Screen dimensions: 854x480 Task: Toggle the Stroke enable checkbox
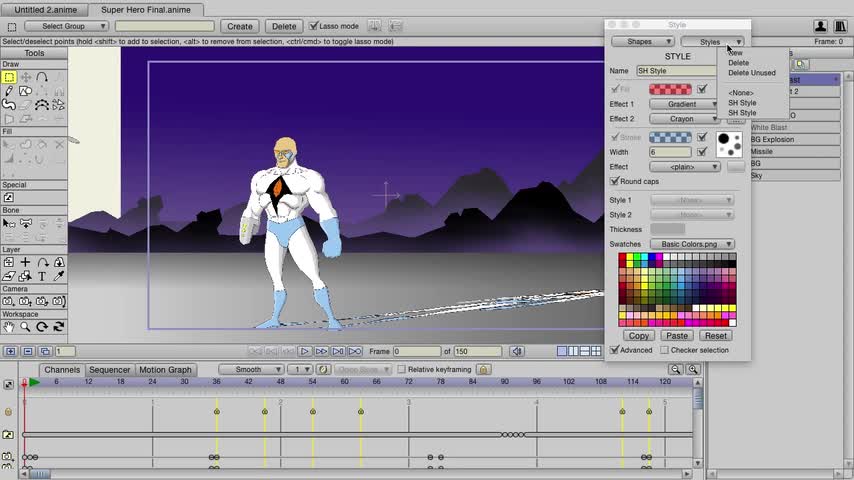[702, 137]
